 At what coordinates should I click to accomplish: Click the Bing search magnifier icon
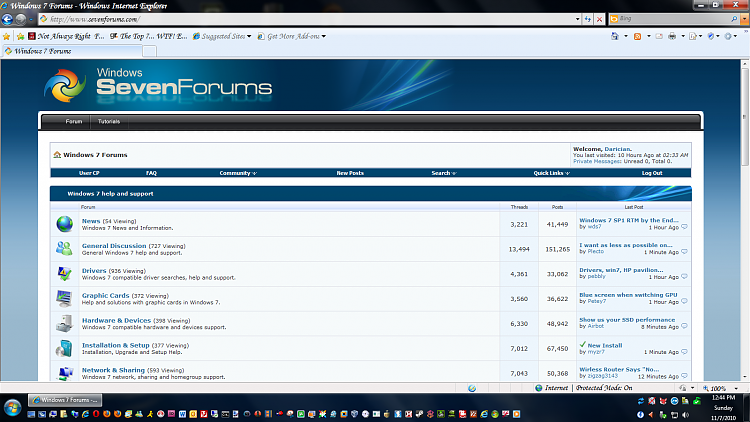click(734, 19)
